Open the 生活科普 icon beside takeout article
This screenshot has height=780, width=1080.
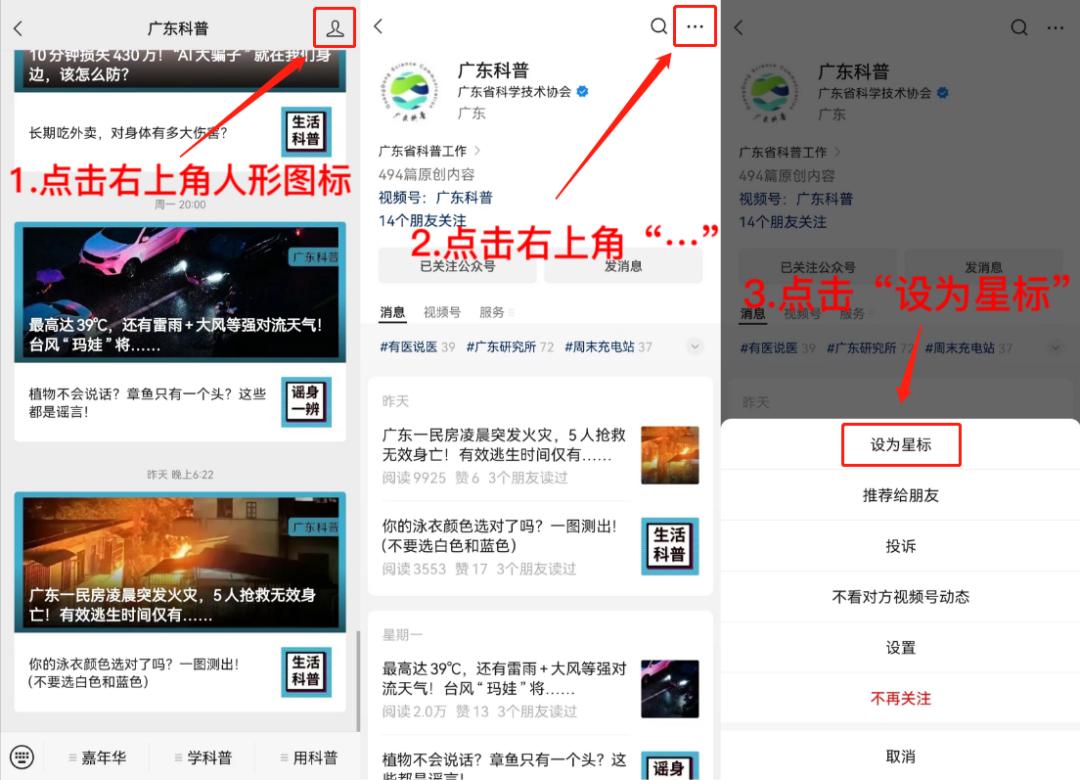(x=307, y=132)
